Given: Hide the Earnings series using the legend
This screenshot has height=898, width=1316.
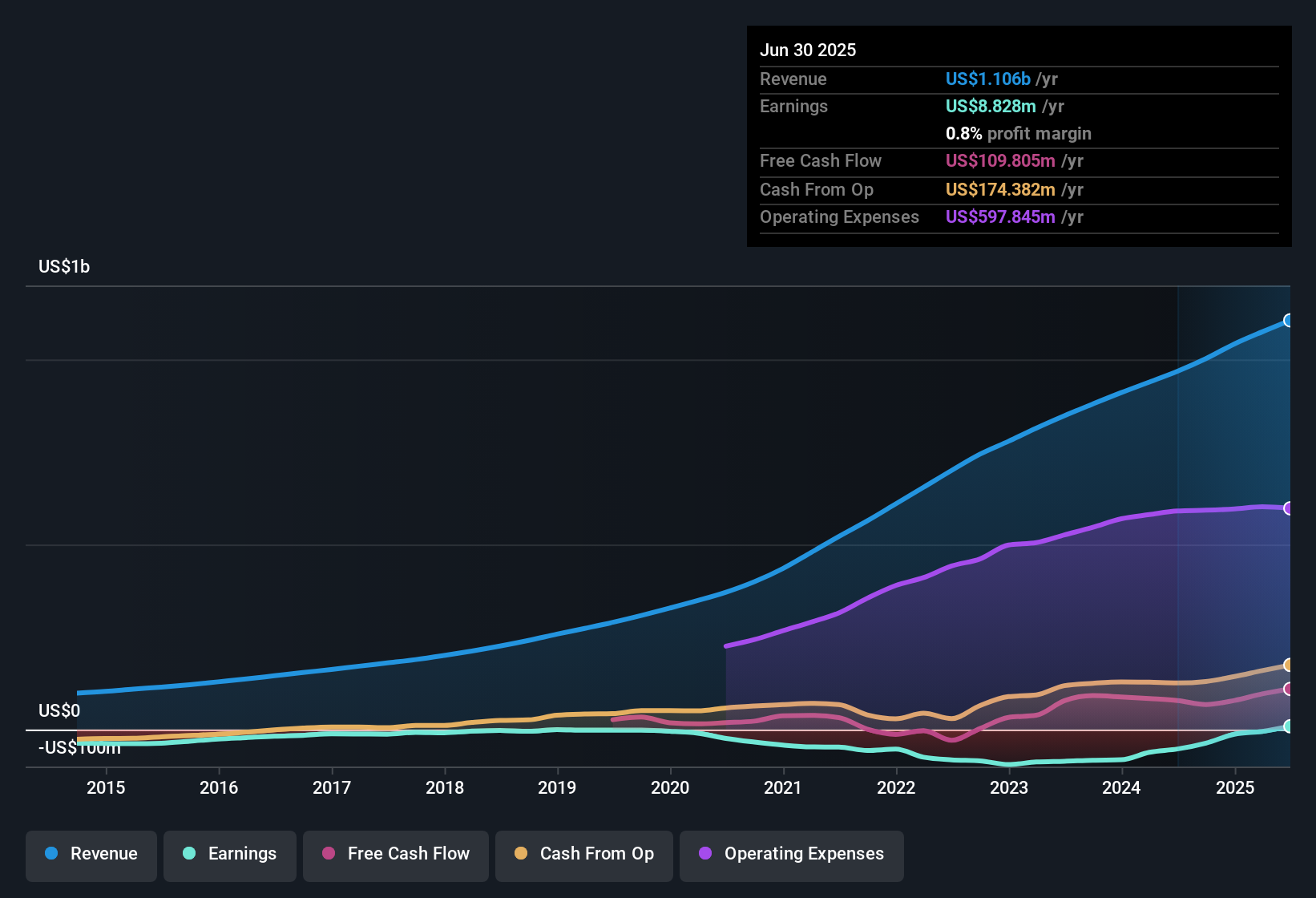Looking at the screenshot, I should pyautogui.click(x=229, y=854).
